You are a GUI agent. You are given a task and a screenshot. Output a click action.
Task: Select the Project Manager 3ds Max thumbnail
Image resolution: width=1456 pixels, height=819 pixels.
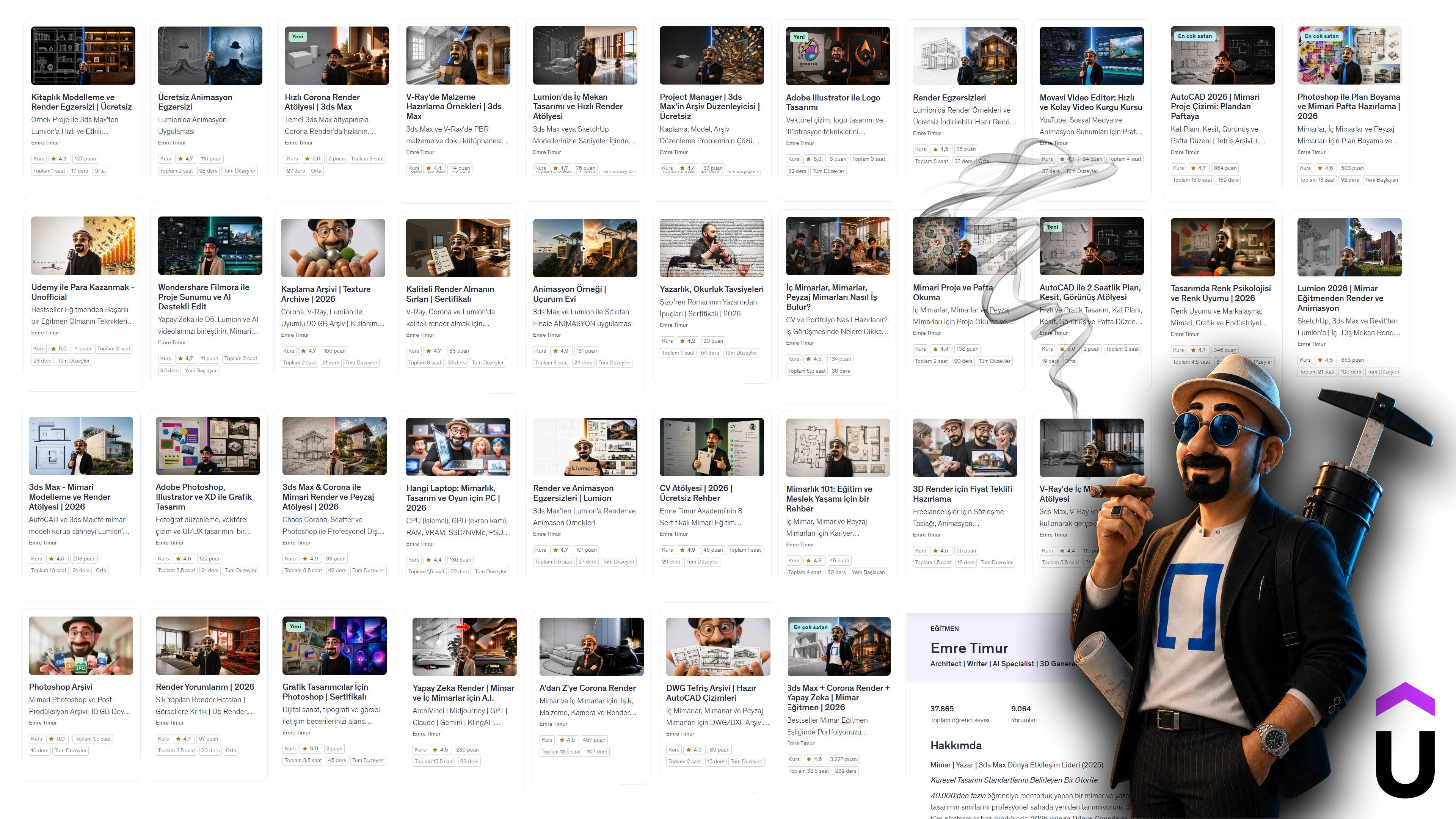712,55
